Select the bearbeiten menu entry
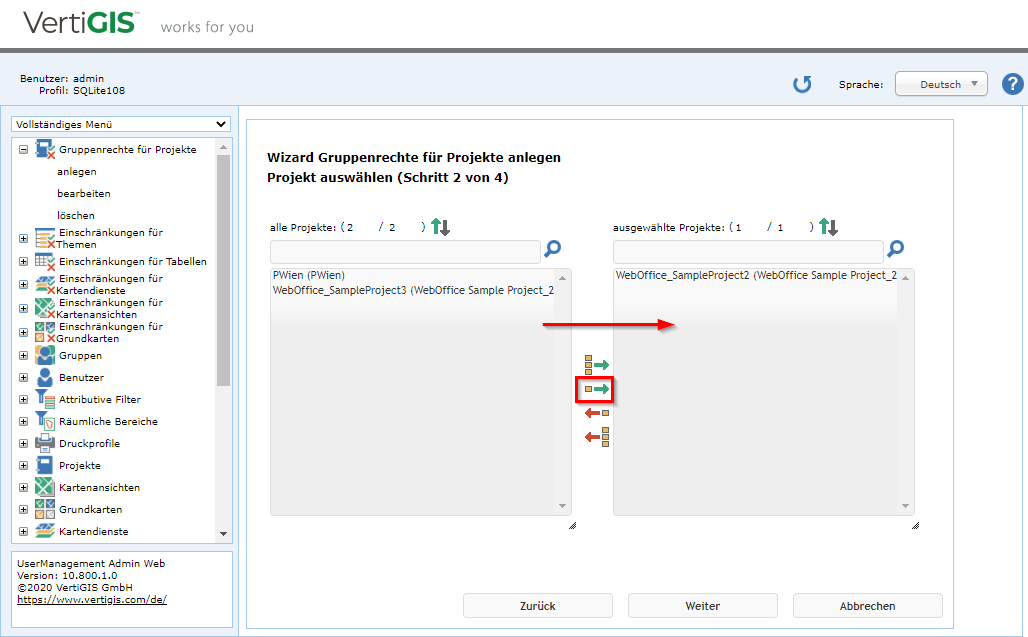This screenshot has width=1028, height=637. pyautogui.click(x=84, y=193)
